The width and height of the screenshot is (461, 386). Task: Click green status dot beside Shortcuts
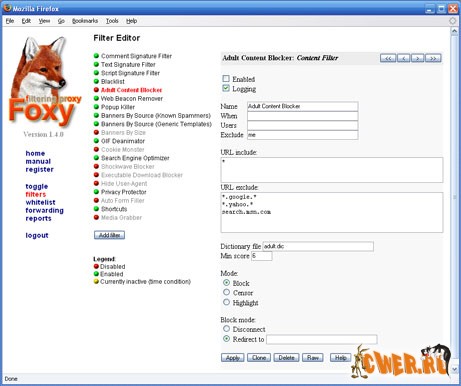click(96, 209)
